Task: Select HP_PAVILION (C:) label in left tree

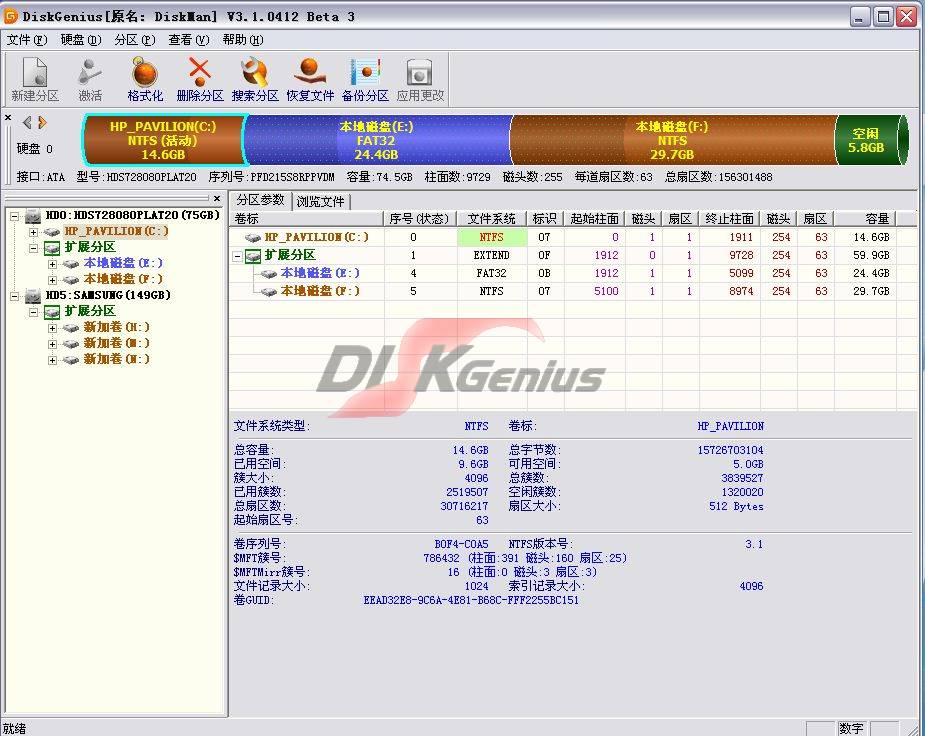Action: pos(116,232)
